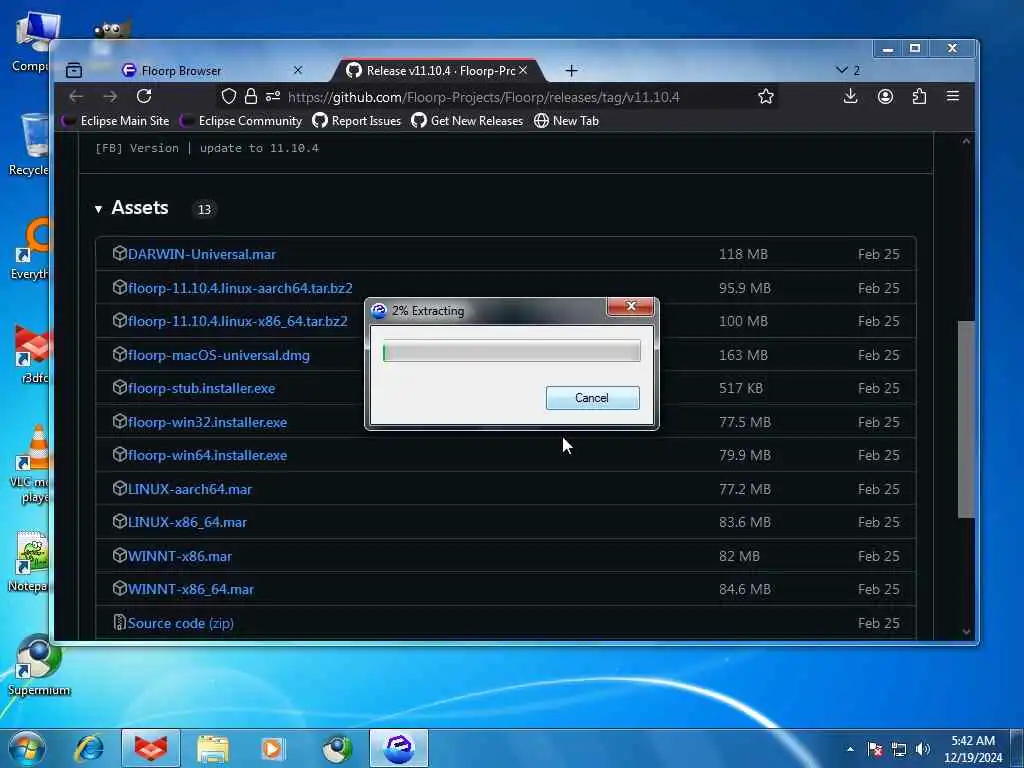Download floorp-11.10.4.linux-aarch64.tar.bz2
The width and height of the screenshot is (1024, 768).
(240, 288)
